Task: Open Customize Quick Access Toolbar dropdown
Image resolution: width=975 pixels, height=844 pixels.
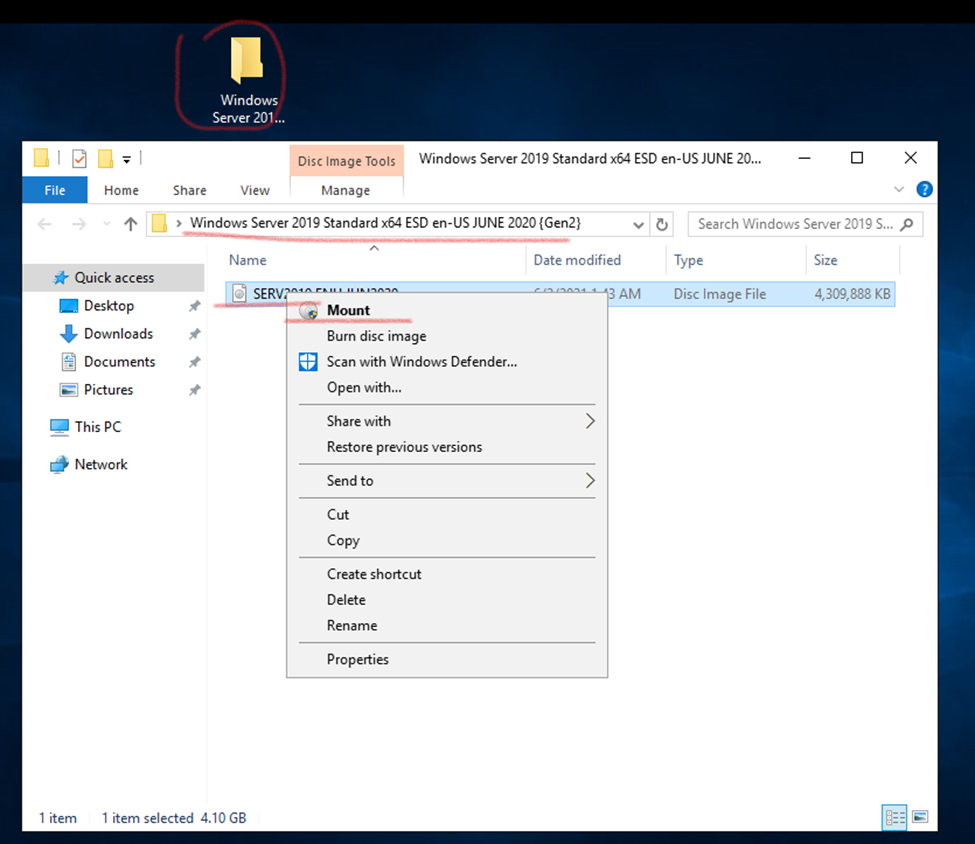Action: pos(127,159)
